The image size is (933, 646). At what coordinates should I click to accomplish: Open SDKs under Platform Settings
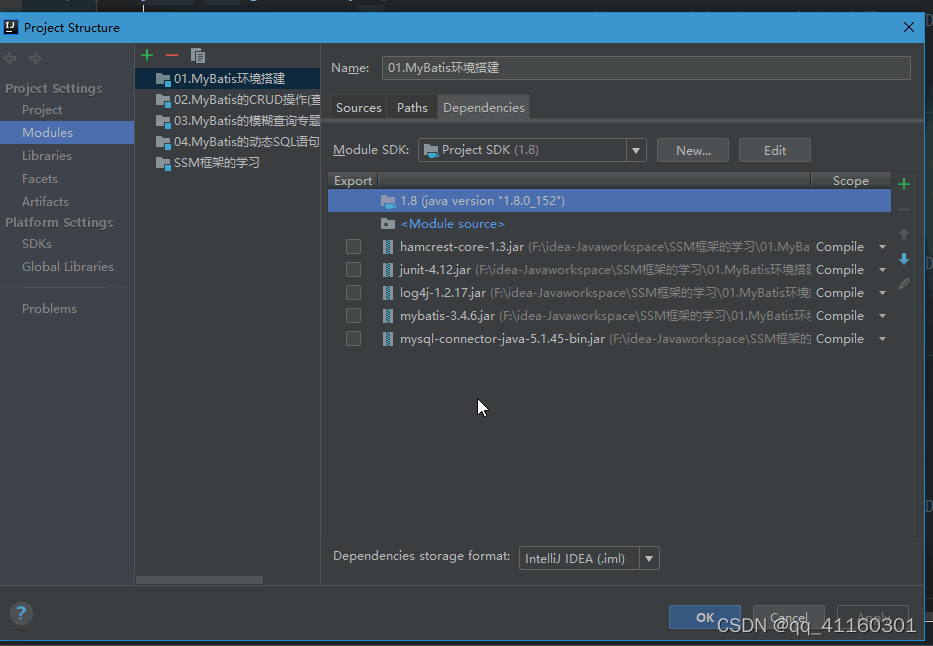pos(36,244)
